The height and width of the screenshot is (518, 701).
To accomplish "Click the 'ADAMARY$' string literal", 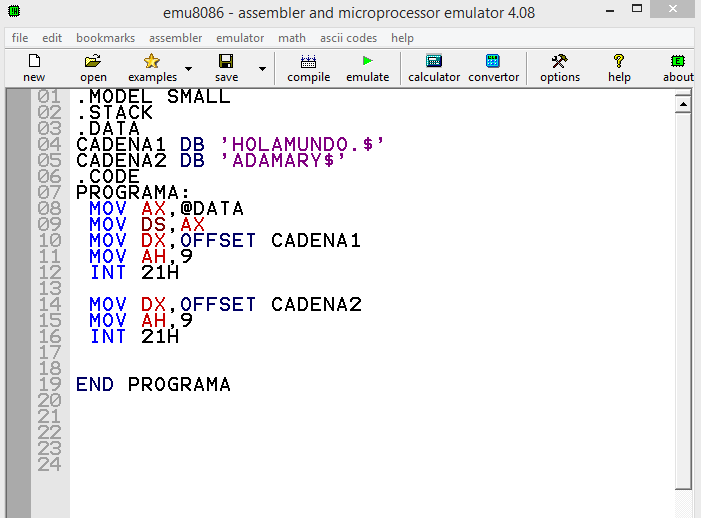I will (x=283, y=160).
